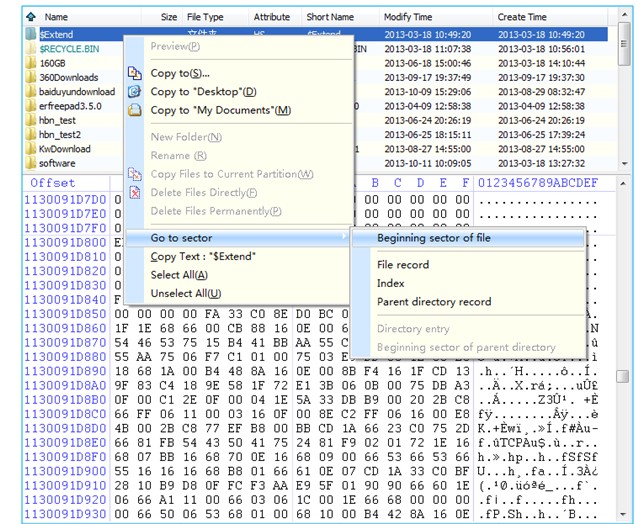This screenshot has height=524, width=635.
Task: Select the baiduyundownload folder name
Action: [77, 92]
